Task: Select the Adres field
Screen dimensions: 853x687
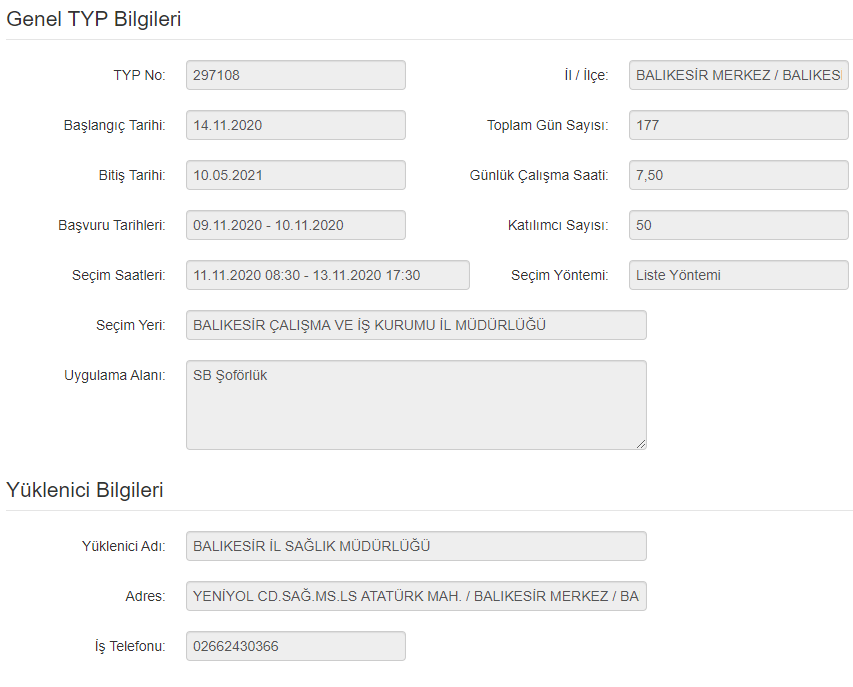Action: point(416,596)
